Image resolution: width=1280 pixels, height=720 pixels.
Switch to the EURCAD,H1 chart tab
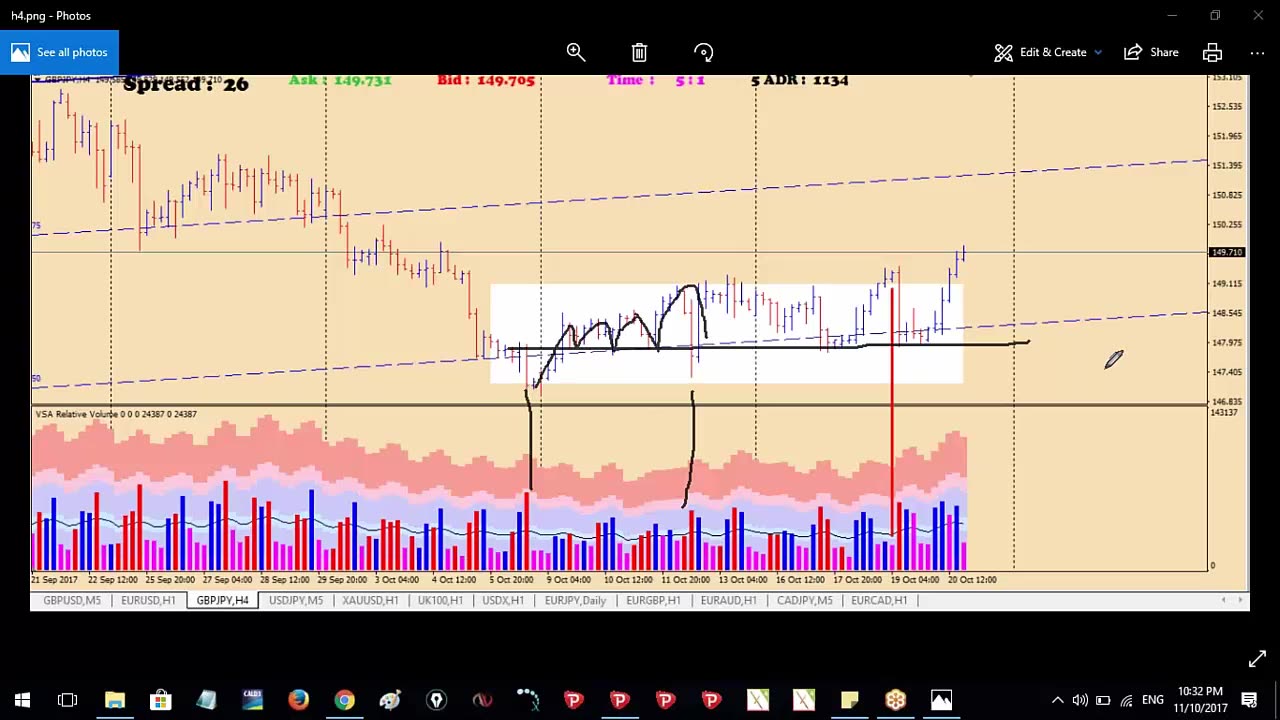(879, 600)
